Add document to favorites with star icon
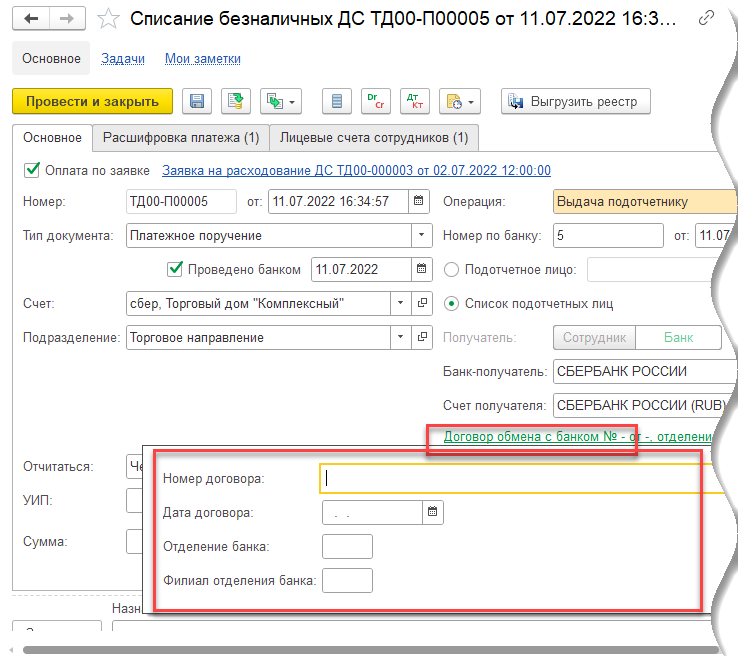 coord(110,20)
